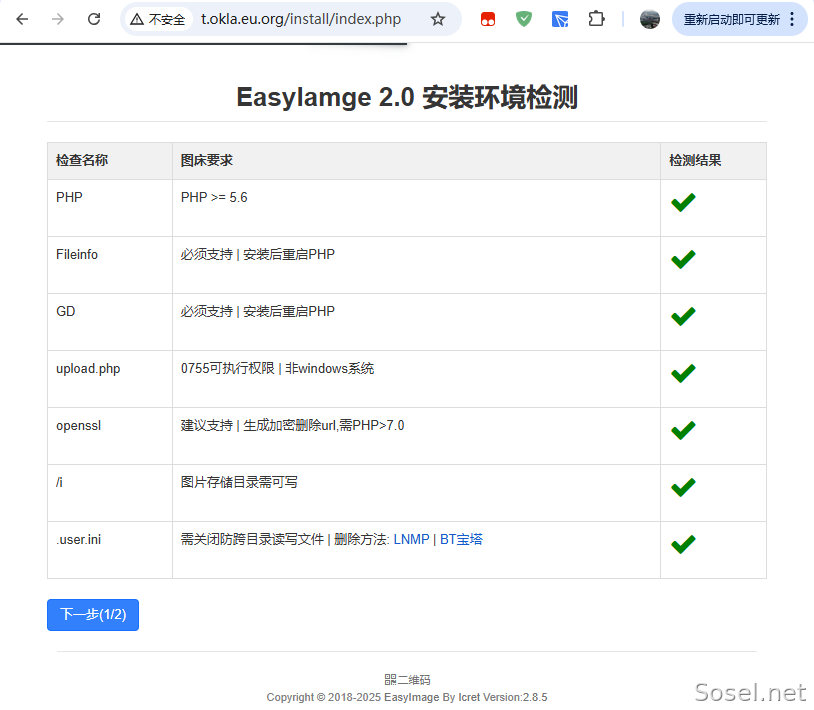Reload the page with refresh icon
Screen dimensions: 814x710
pyautogui.click(x=94, y=19)
